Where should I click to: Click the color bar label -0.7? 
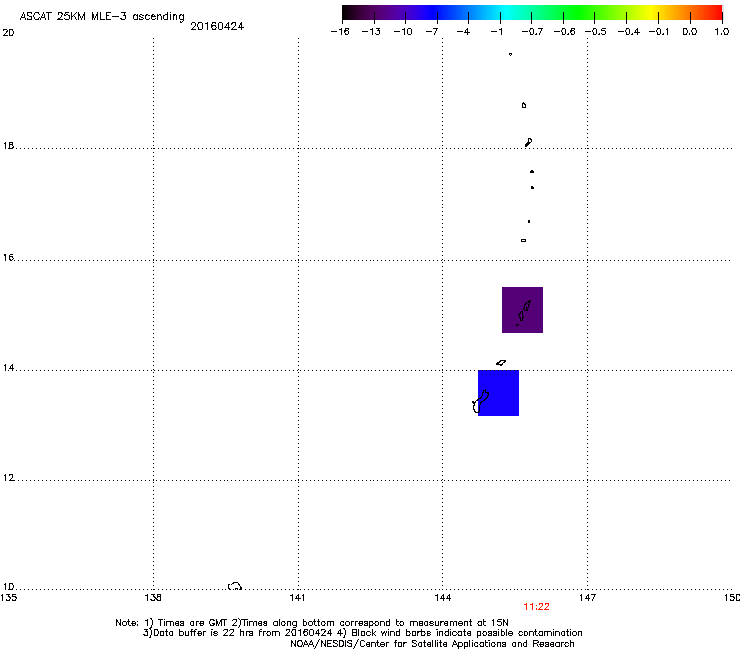pyautogui.click(x=532, y=32)
